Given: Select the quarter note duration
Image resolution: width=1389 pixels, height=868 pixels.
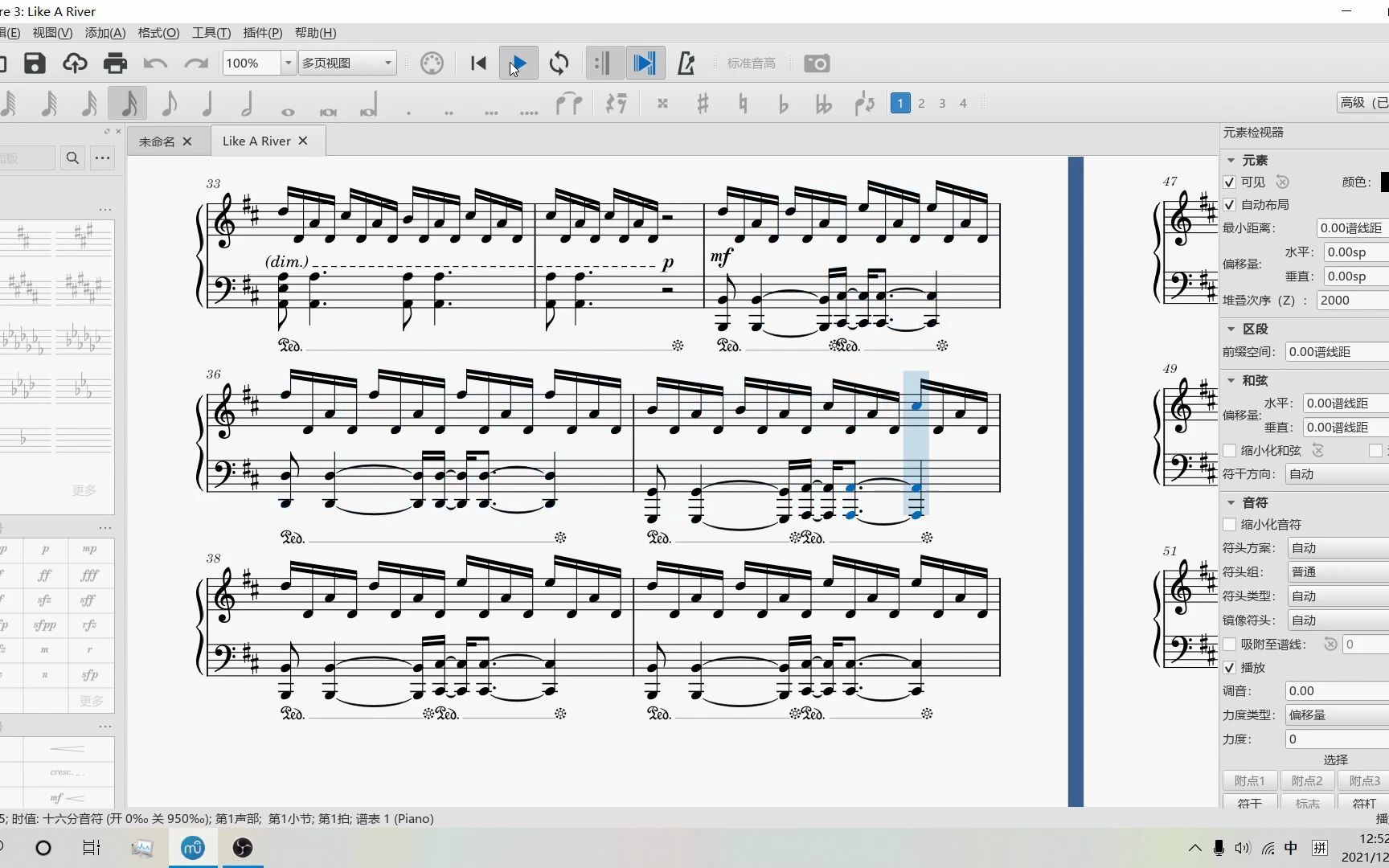Looking at the screenshot, I should tap(207, 103).
